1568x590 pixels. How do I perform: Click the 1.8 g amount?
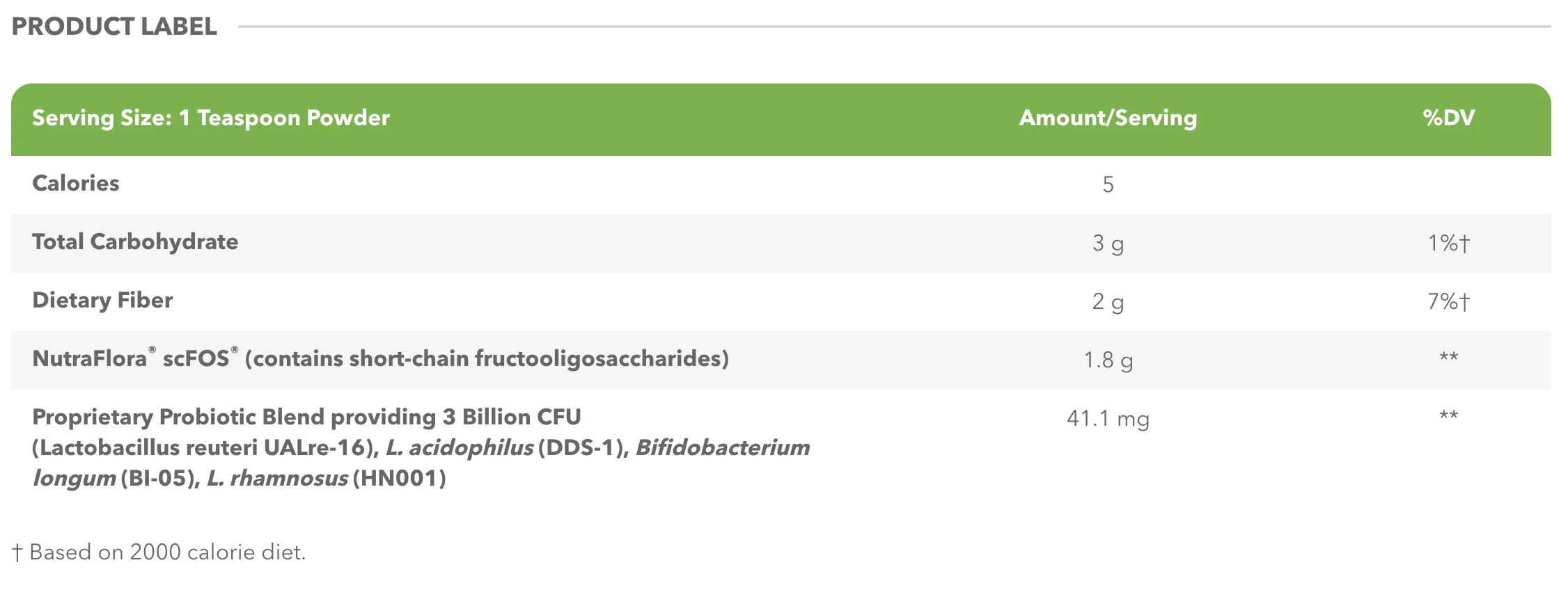click(x=1108, y=360)
